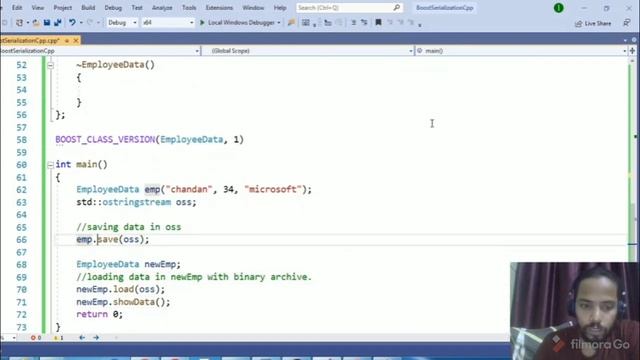Click the comment "//saving data in oss"
Viewport: 640px width, 360px height.
(x=129, y=227)
